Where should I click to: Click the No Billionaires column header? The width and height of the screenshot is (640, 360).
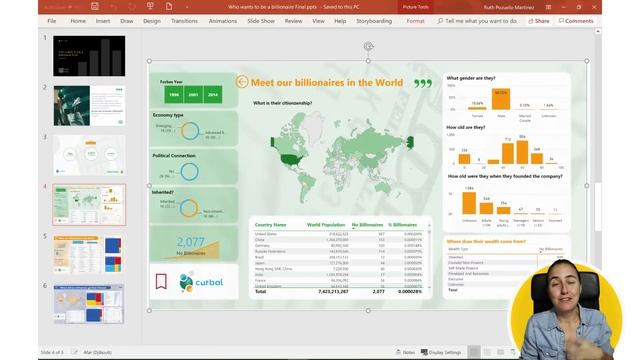pos(367,225)
